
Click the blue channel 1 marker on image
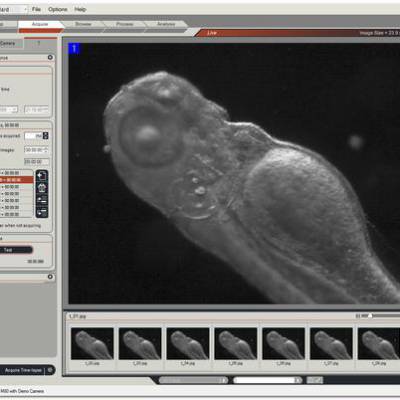click(74, 49)
